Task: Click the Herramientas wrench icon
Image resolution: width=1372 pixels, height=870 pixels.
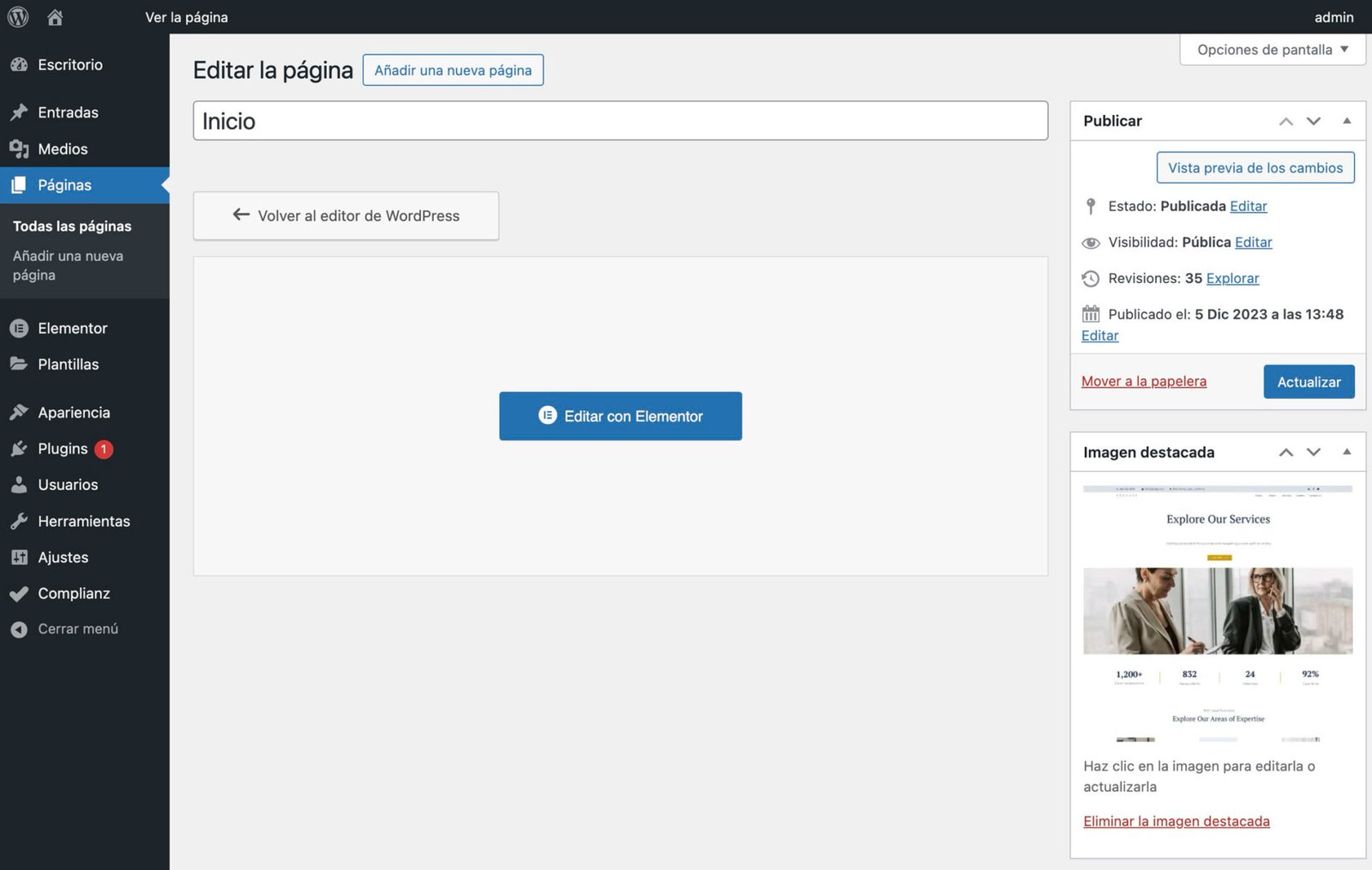Action: [x=19, y=521]
